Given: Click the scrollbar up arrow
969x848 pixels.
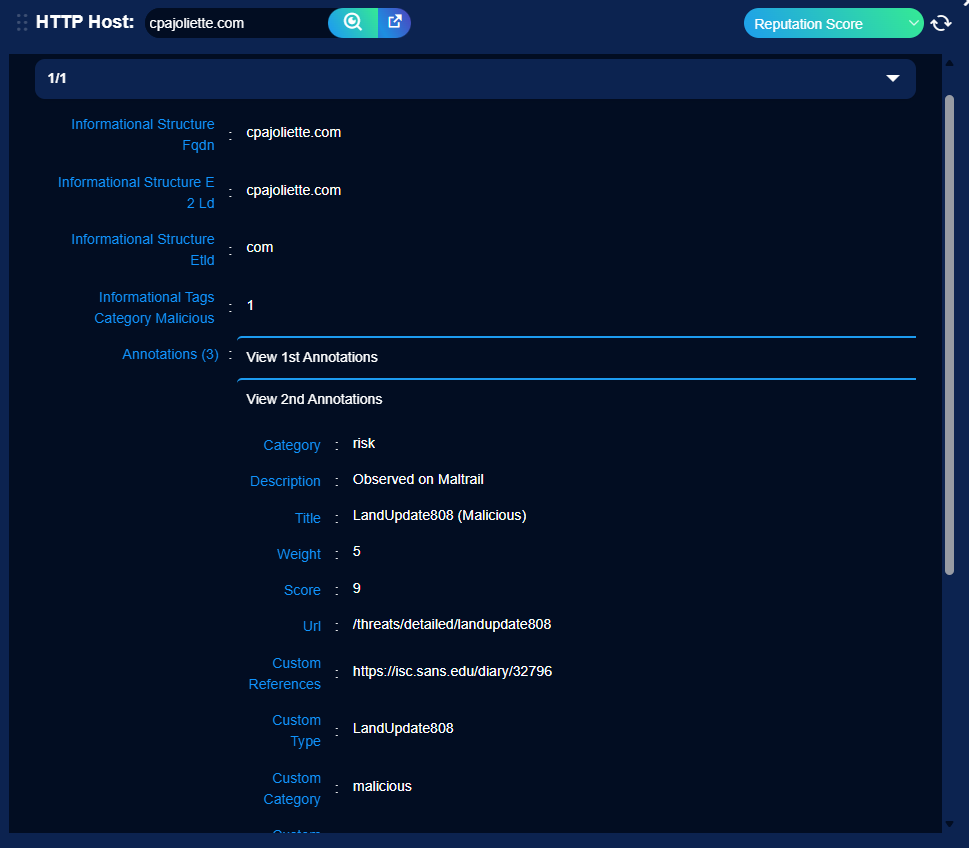Looking at the screenshot, I should click(x=949, y=62).
